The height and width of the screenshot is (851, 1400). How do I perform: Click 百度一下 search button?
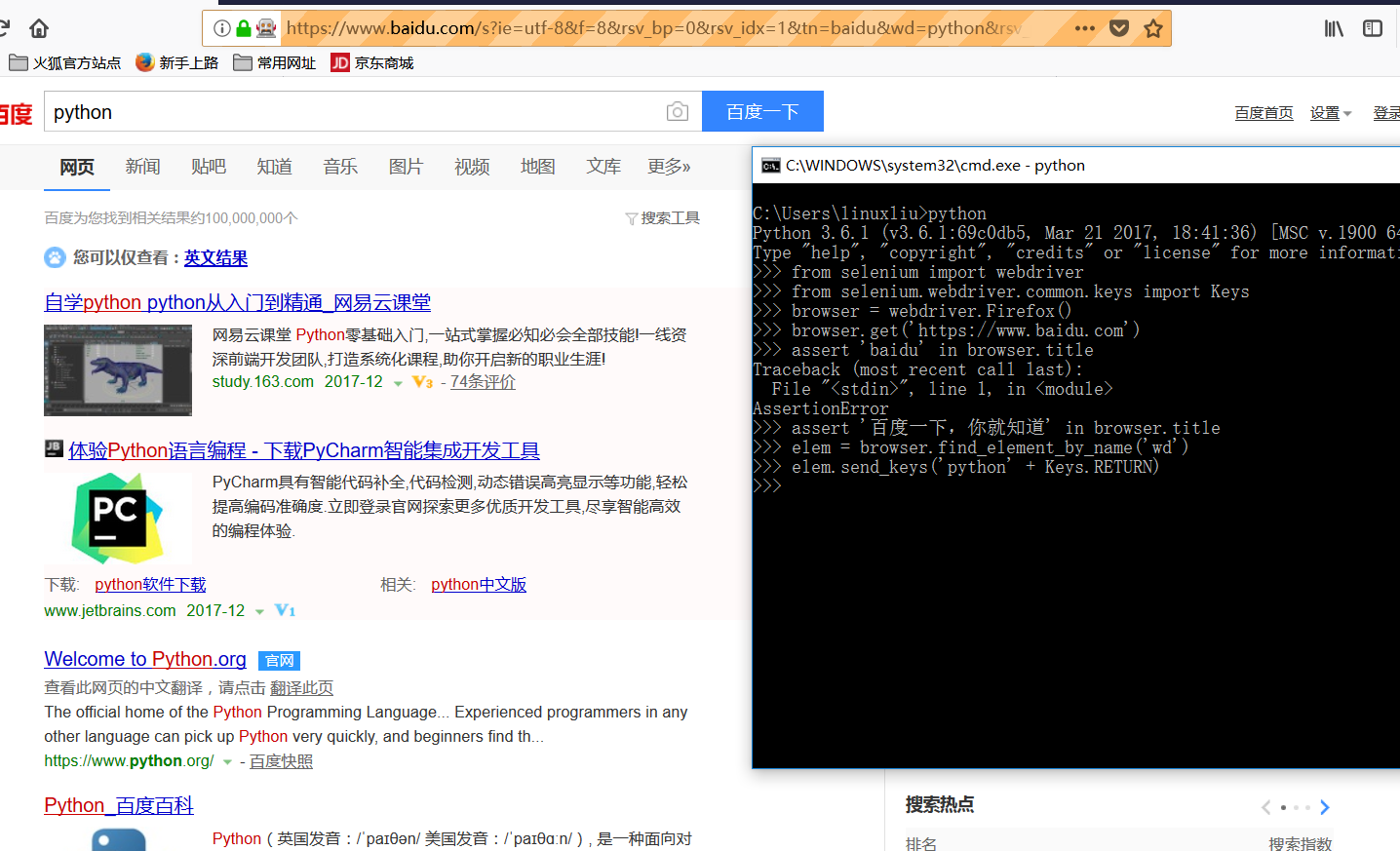click(x=762, y=111)
